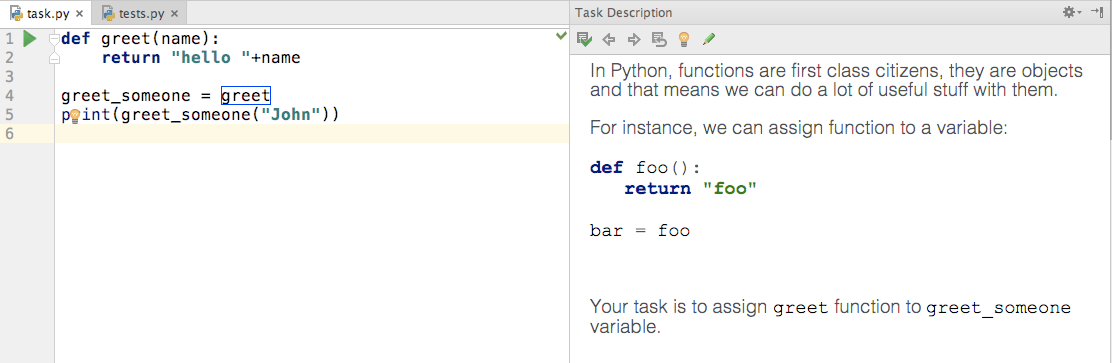Click the def keyword on line 1
This screenshot has width=1112, height=363.
76,38
